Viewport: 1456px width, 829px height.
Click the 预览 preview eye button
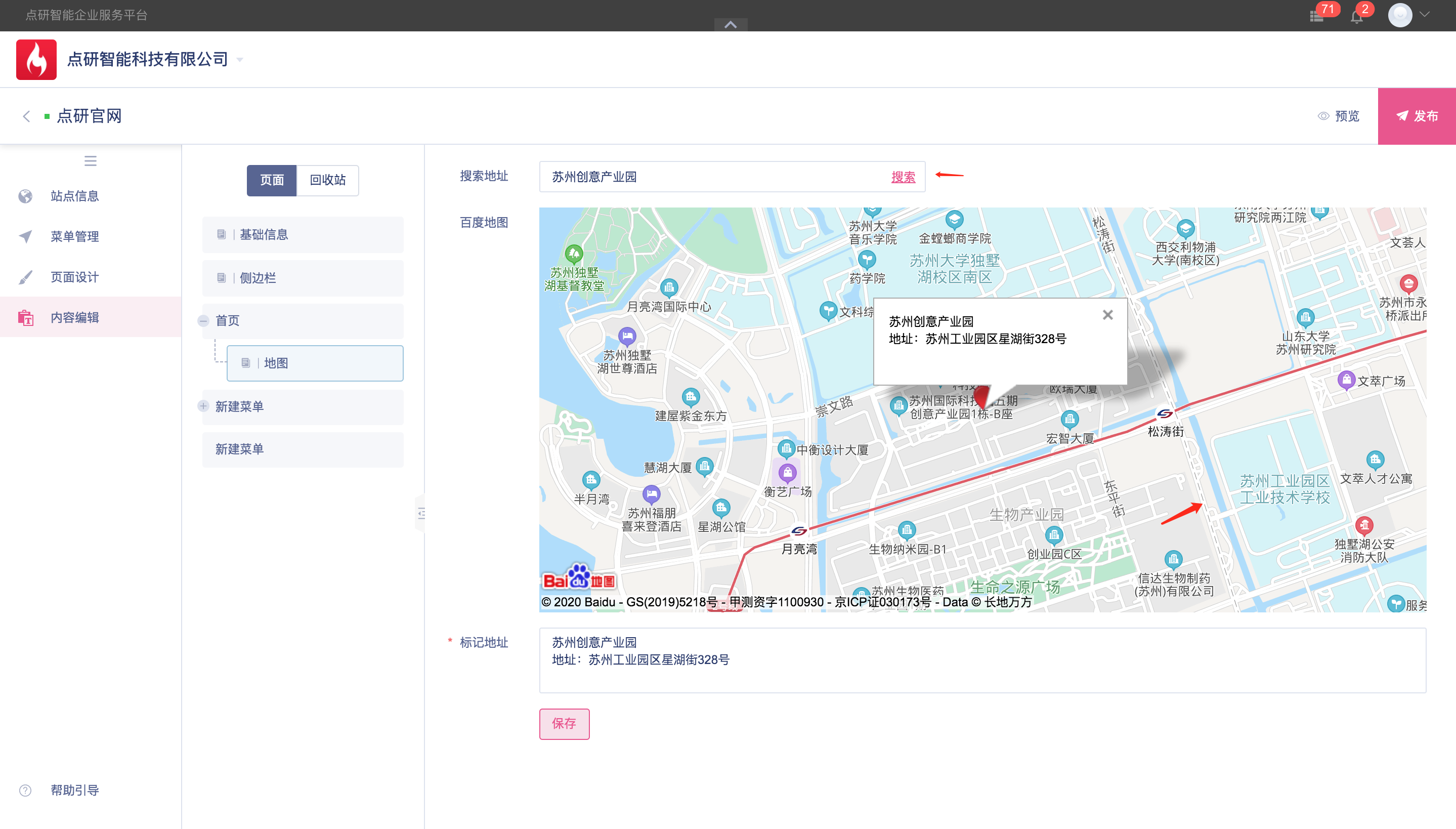[x=1339, y=116]
